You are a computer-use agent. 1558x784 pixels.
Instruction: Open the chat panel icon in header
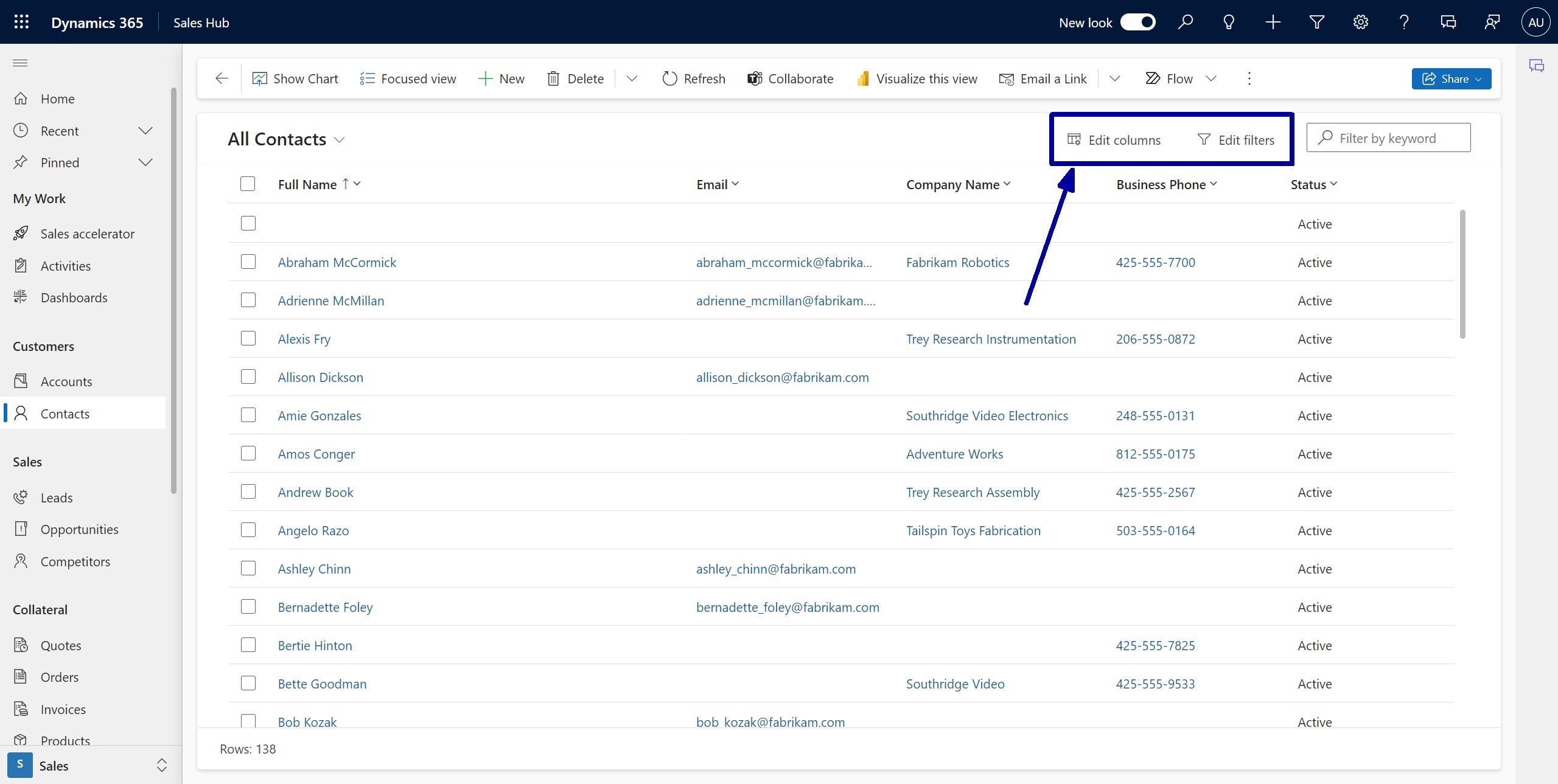1448,23
